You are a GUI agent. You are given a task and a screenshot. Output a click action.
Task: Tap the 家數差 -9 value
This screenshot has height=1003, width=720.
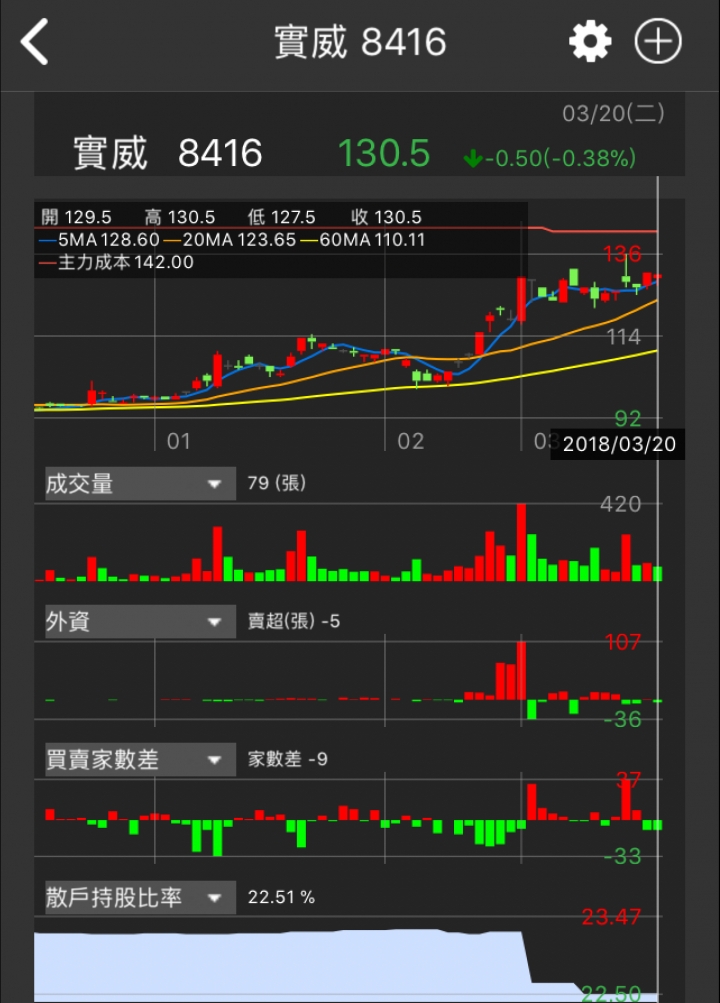[x=288, y=759]
